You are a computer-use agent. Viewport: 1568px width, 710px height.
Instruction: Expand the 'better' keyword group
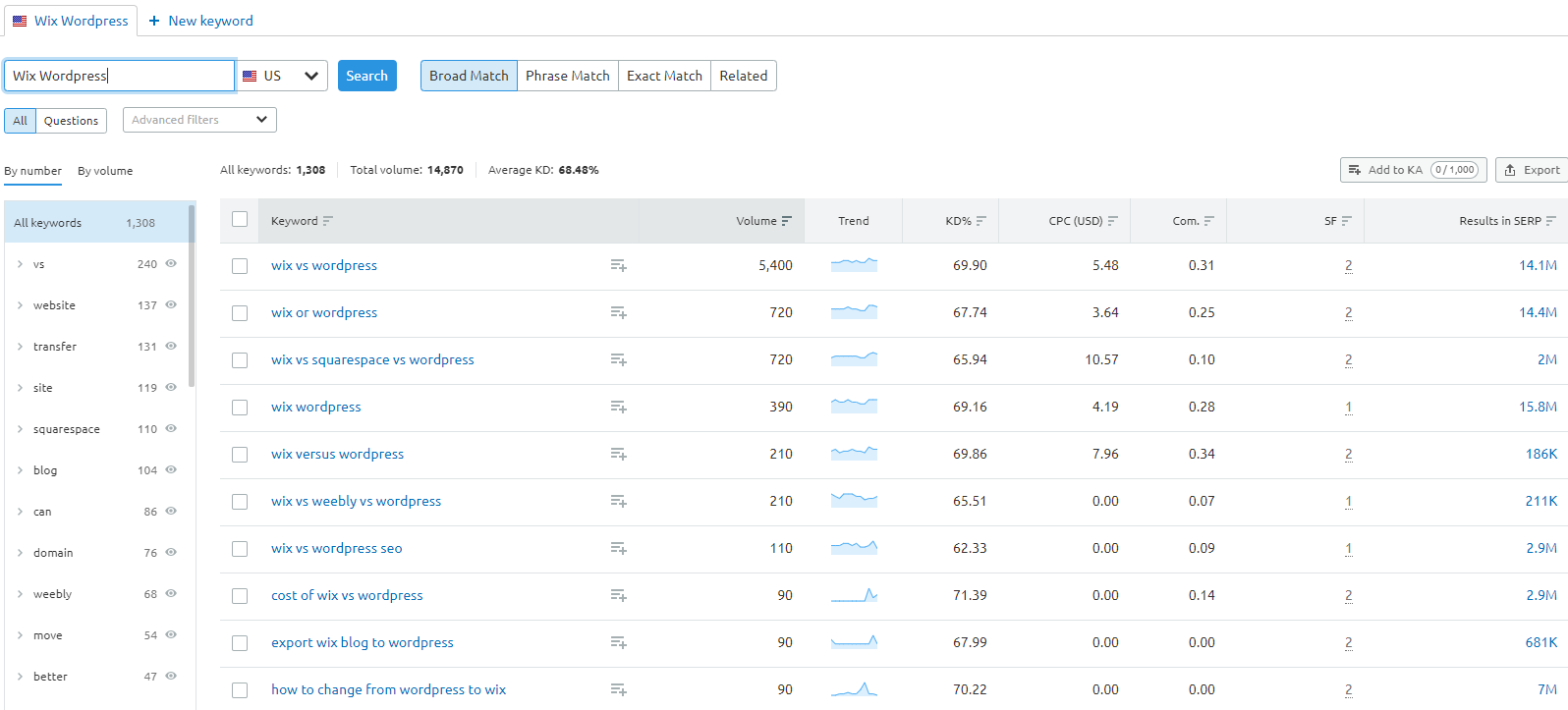coord(20,677)
